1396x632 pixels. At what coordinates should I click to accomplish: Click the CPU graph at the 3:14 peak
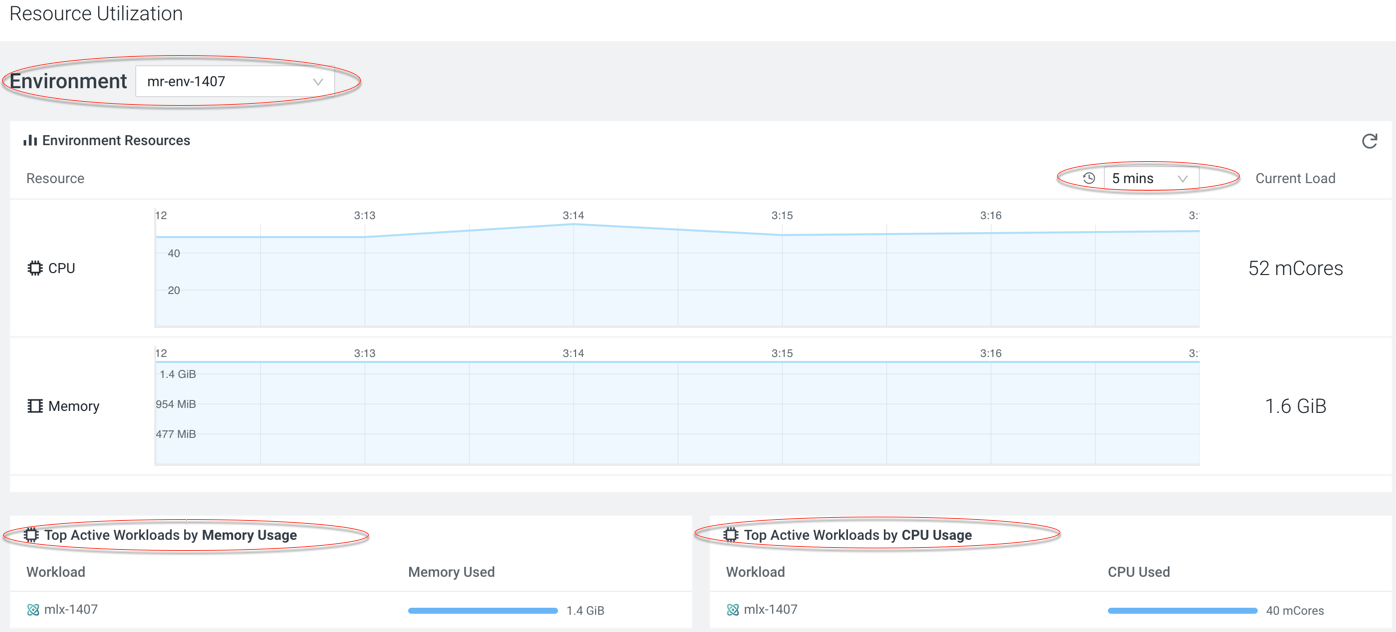tap(573, 225)
